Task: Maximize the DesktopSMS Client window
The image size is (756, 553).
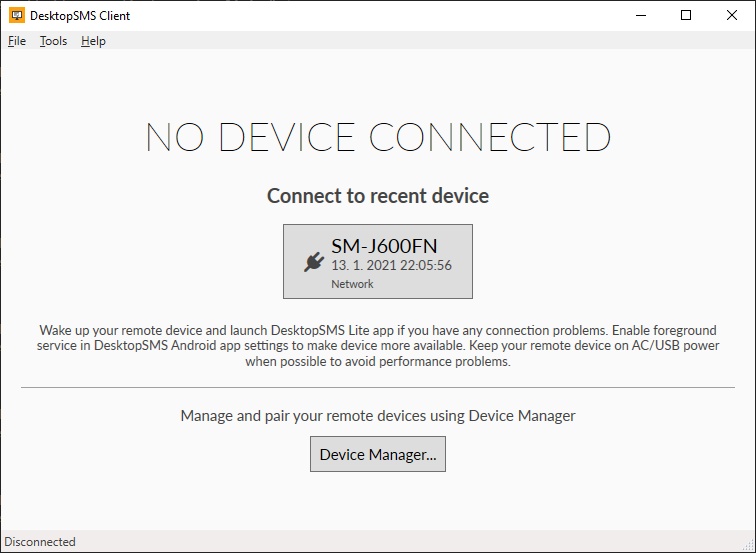Action: tap(686, 15)
